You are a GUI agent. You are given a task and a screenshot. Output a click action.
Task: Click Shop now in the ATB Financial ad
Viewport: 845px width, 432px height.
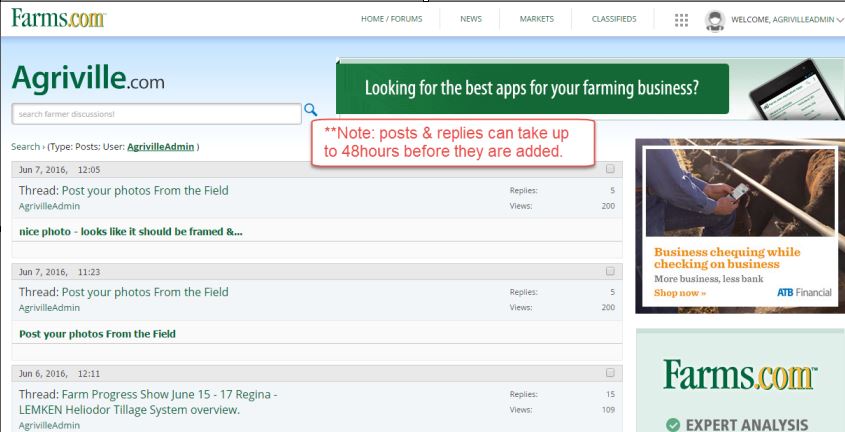(679, 293)
